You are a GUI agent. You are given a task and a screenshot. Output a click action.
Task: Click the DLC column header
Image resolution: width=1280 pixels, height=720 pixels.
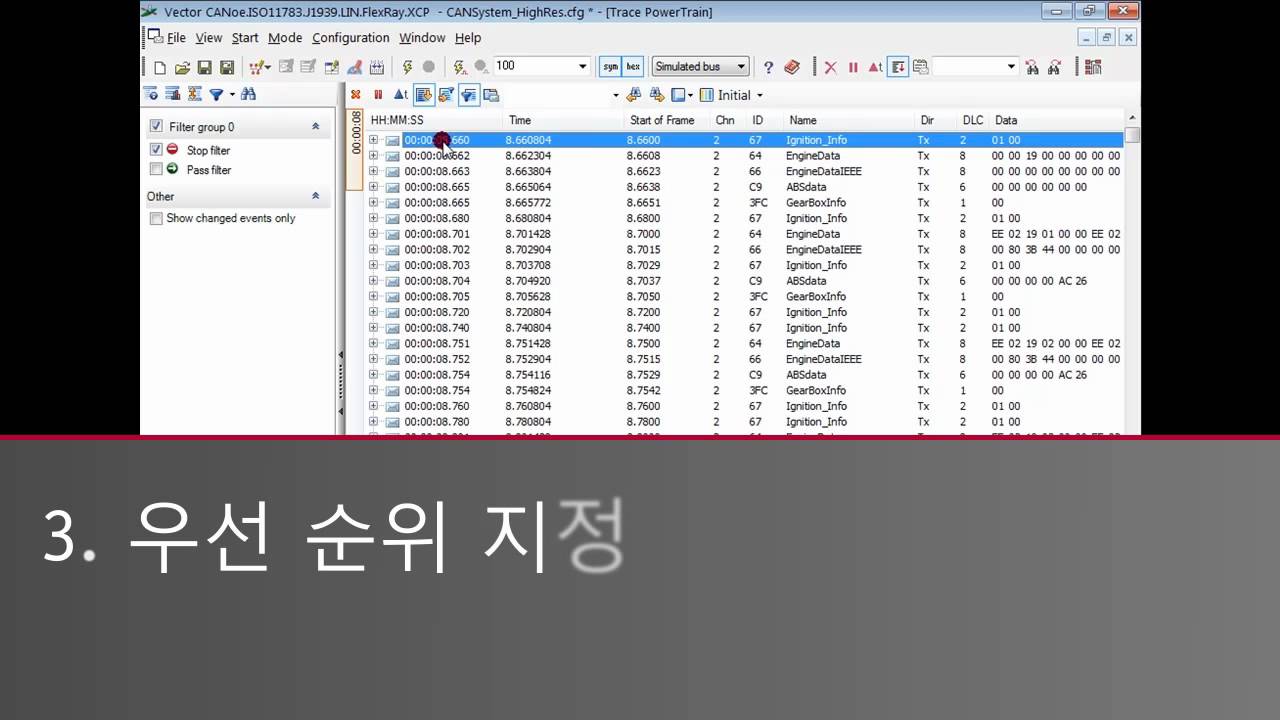coord(972,120)
